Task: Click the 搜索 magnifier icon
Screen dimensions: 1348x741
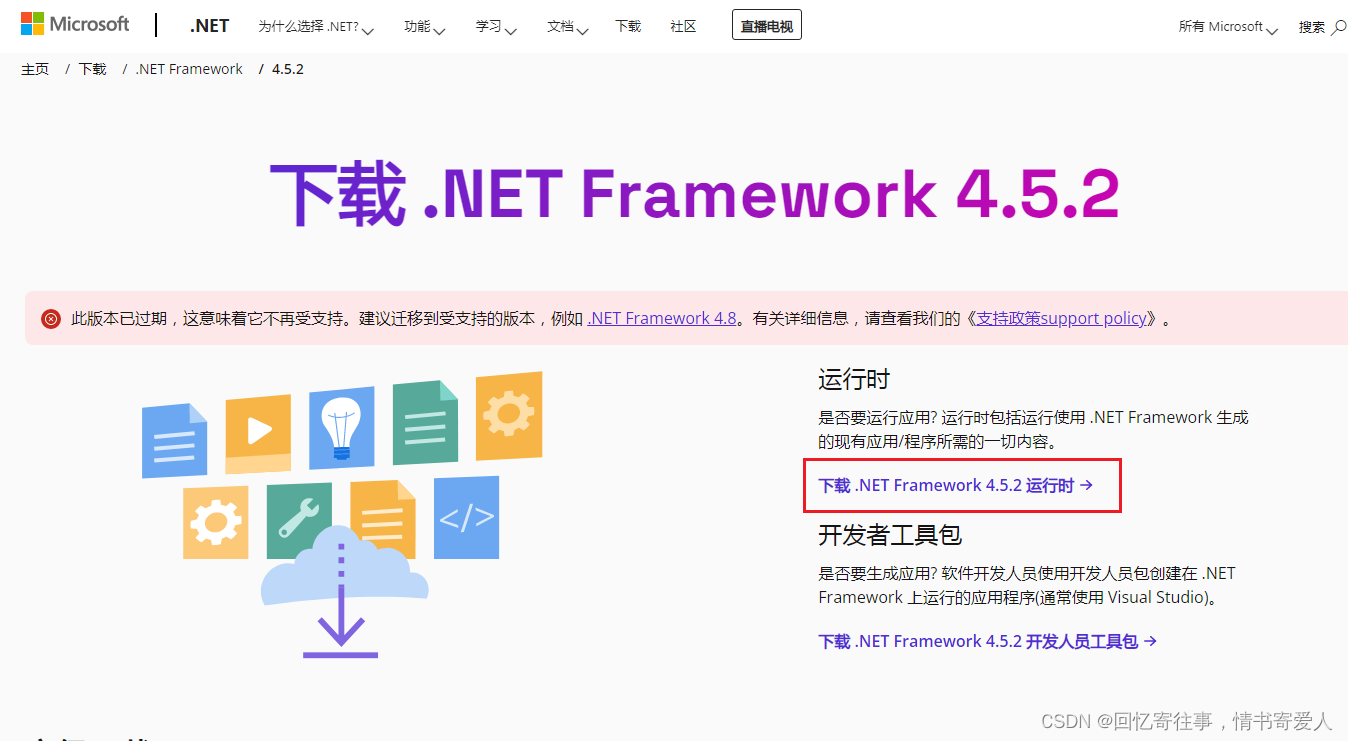Action: point(1340,27)
